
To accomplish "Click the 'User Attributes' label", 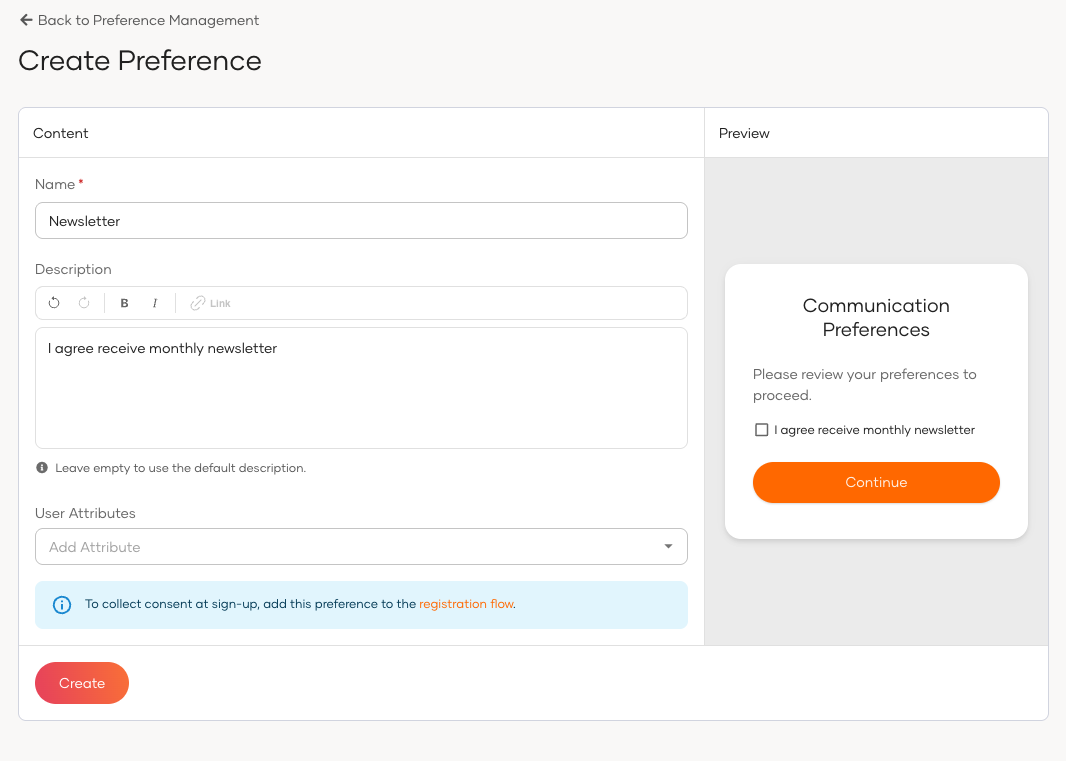I will coord(85,513).
